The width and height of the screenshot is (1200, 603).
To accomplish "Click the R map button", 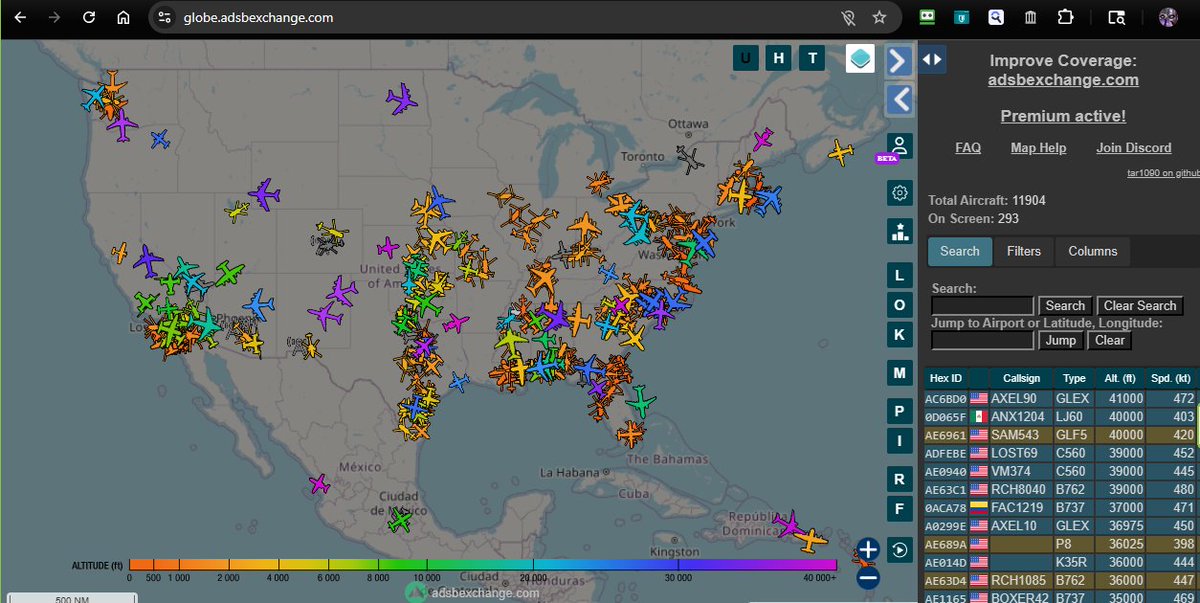I will (x=899, y=480).
